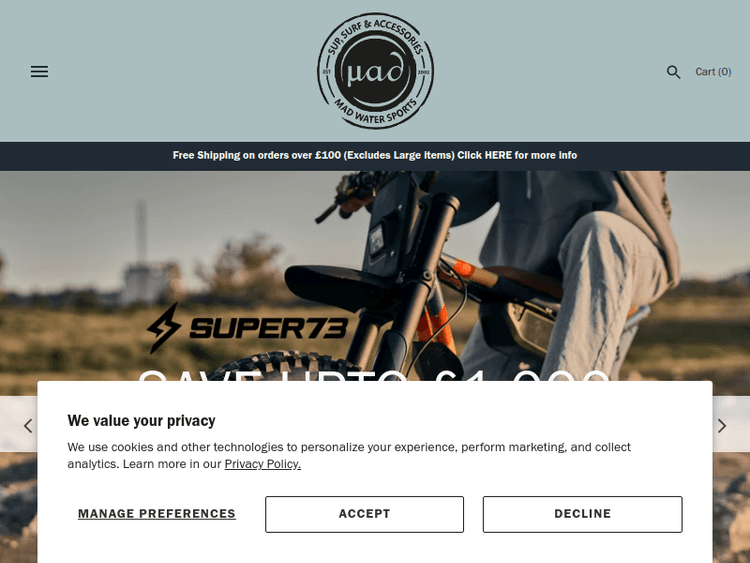Click the We value your privacy heading
The width and height of the screenshot is (750, 563).
tap(142, 420)
